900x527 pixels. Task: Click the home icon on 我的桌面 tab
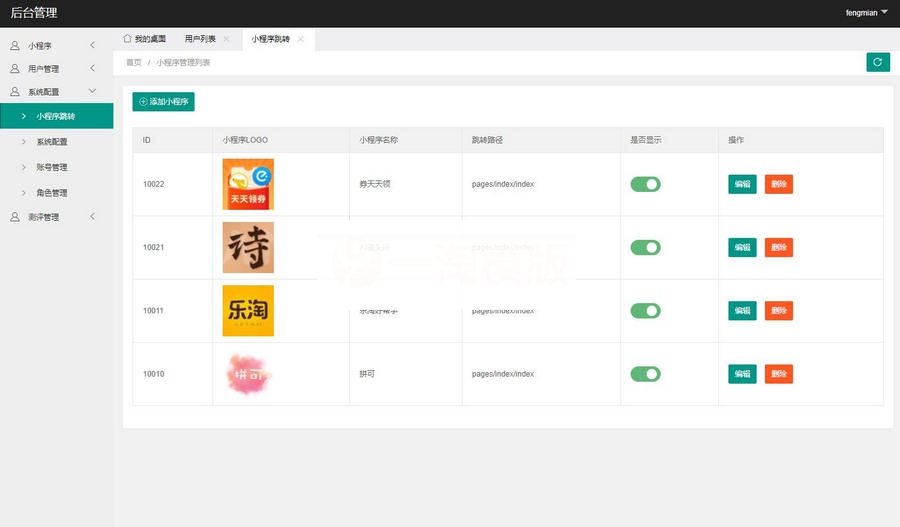pos(127,39)
